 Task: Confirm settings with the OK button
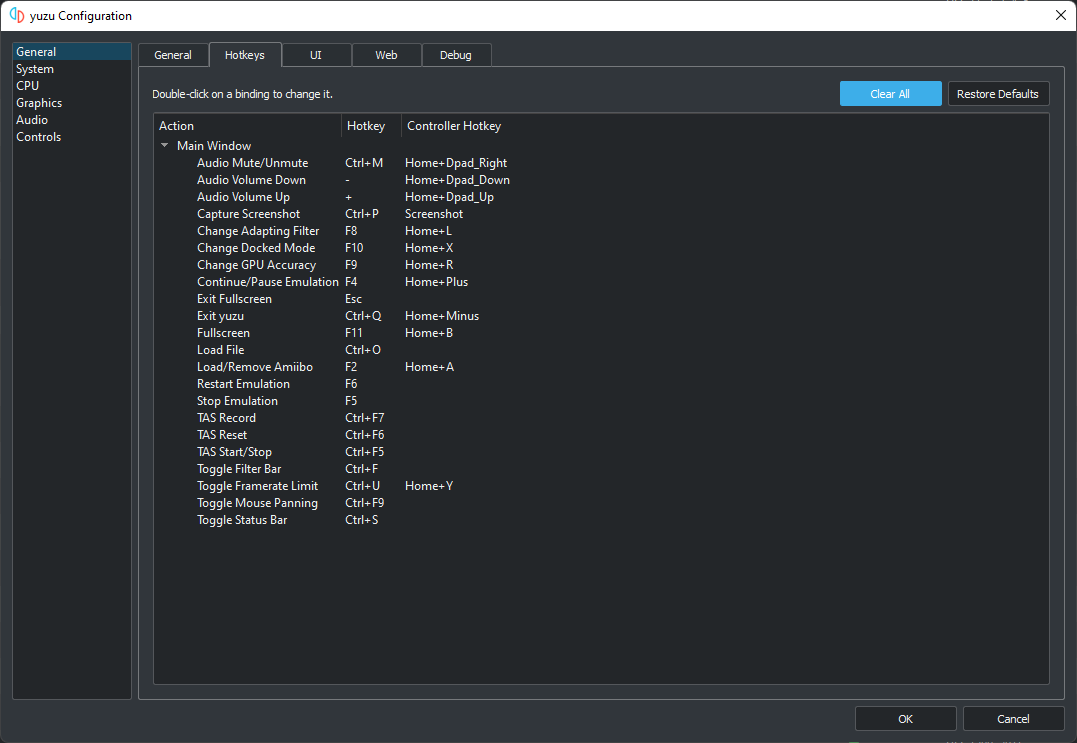pyautogui.click(x=905, y=718)
